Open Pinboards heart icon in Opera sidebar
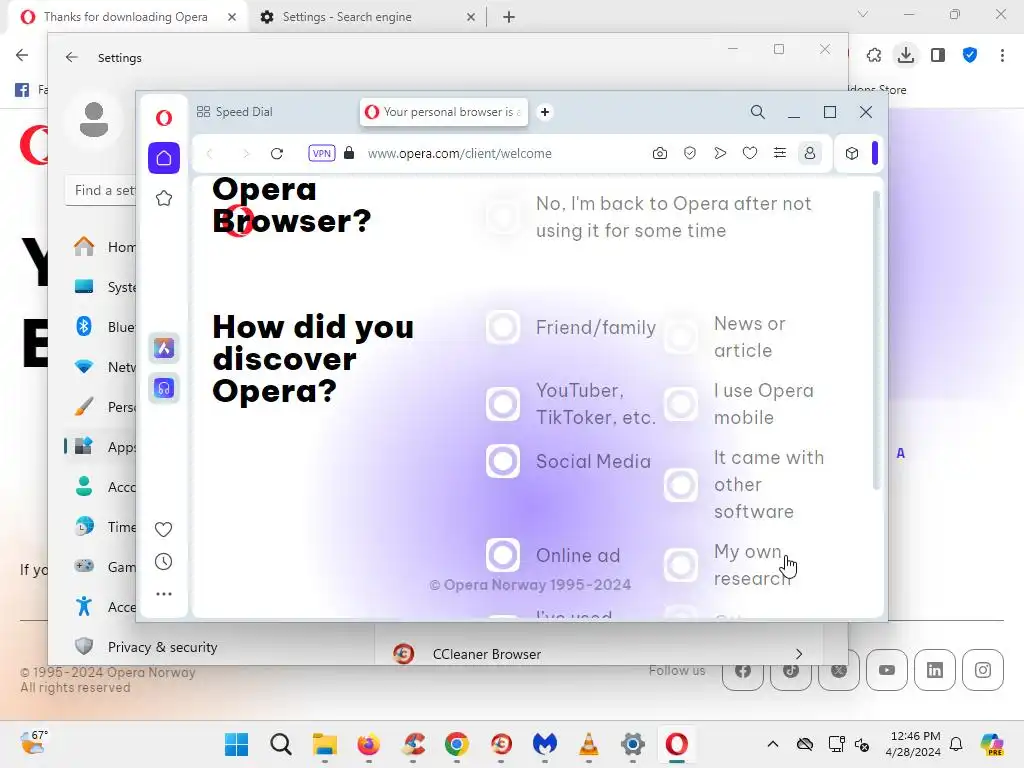This screenshot has height=768, width=1024. click(x=164, y=529)
